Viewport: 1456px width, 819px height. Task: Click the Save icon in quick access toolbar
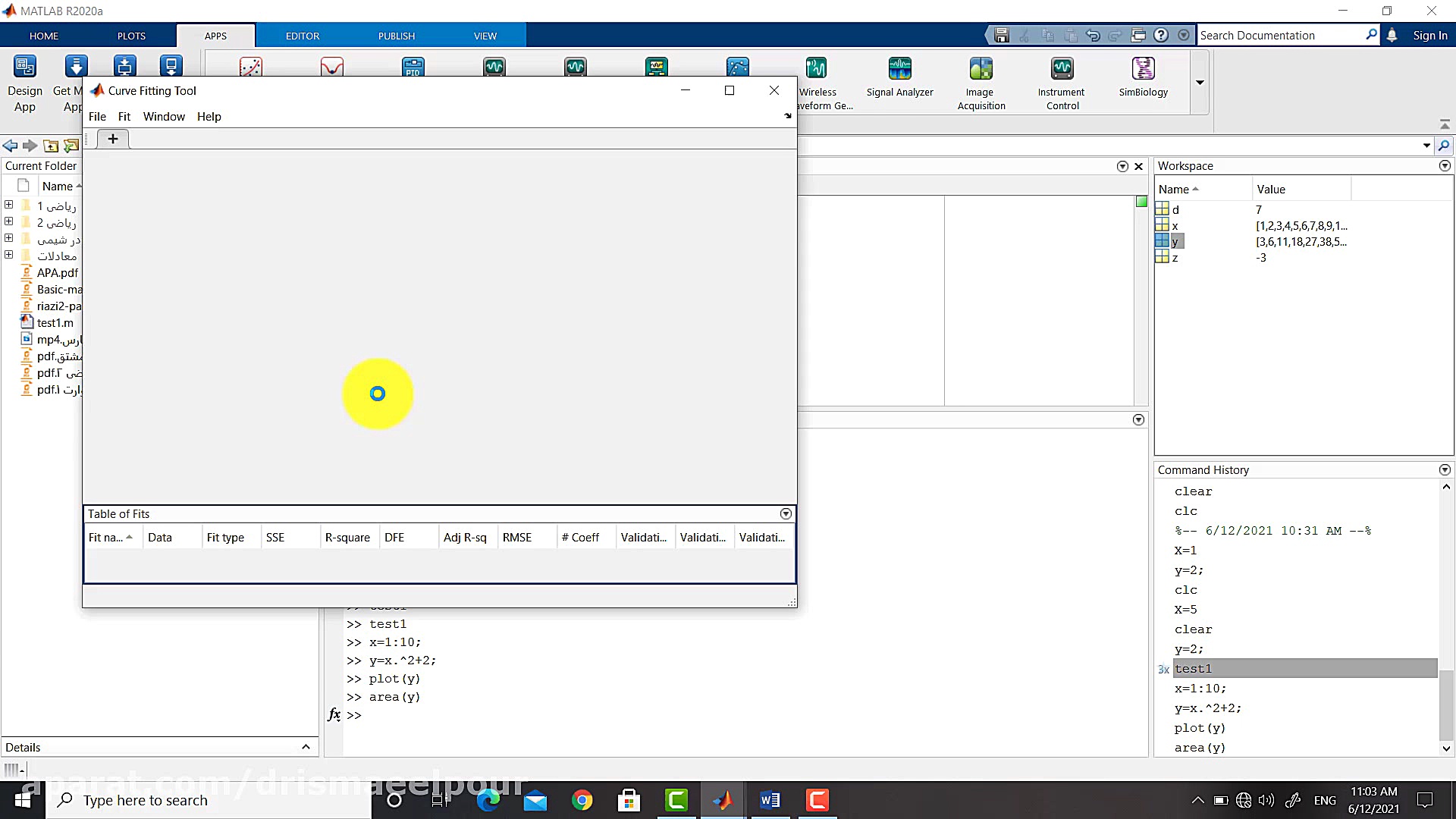coord(1002,36)
